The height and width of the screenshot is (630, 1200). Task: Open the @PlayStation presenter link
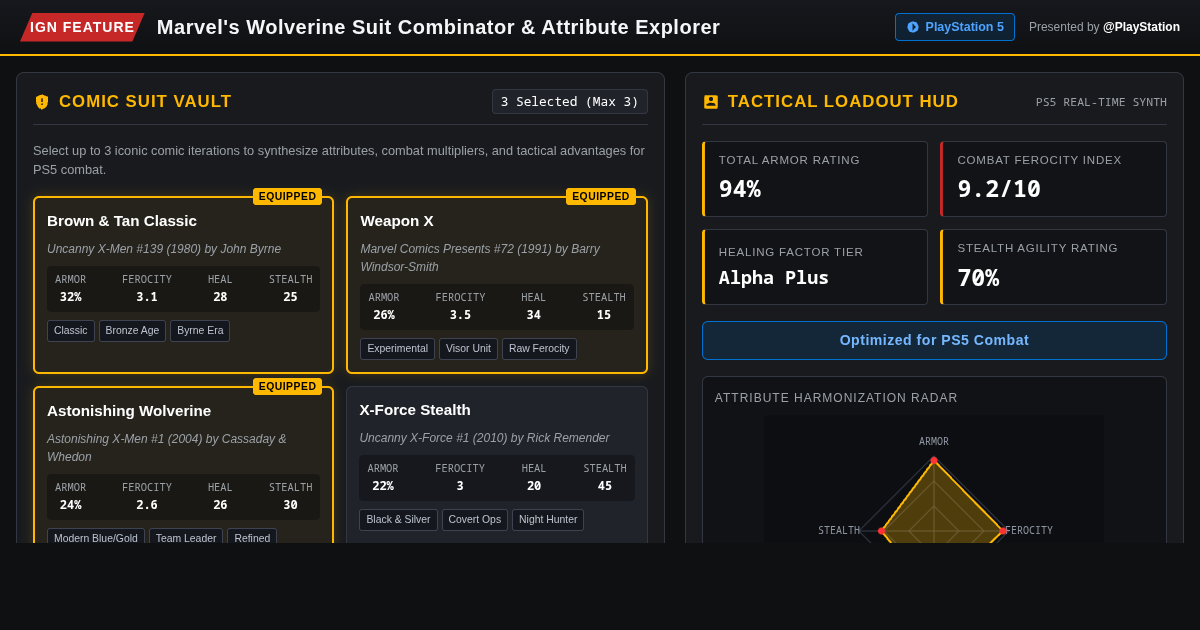[1141, 27]
